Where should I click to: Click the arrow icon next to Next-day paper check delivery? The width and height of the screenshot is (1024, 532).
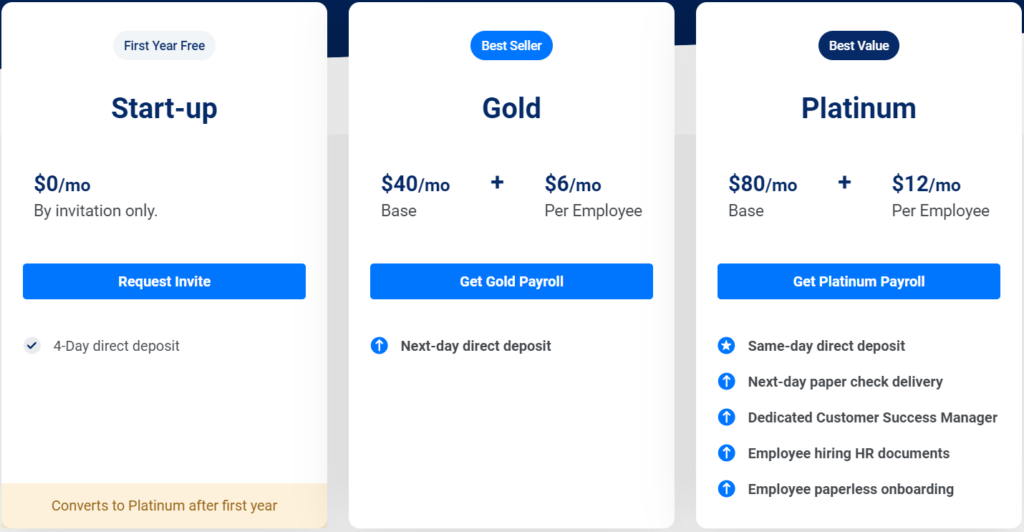(x=726, y=382)
